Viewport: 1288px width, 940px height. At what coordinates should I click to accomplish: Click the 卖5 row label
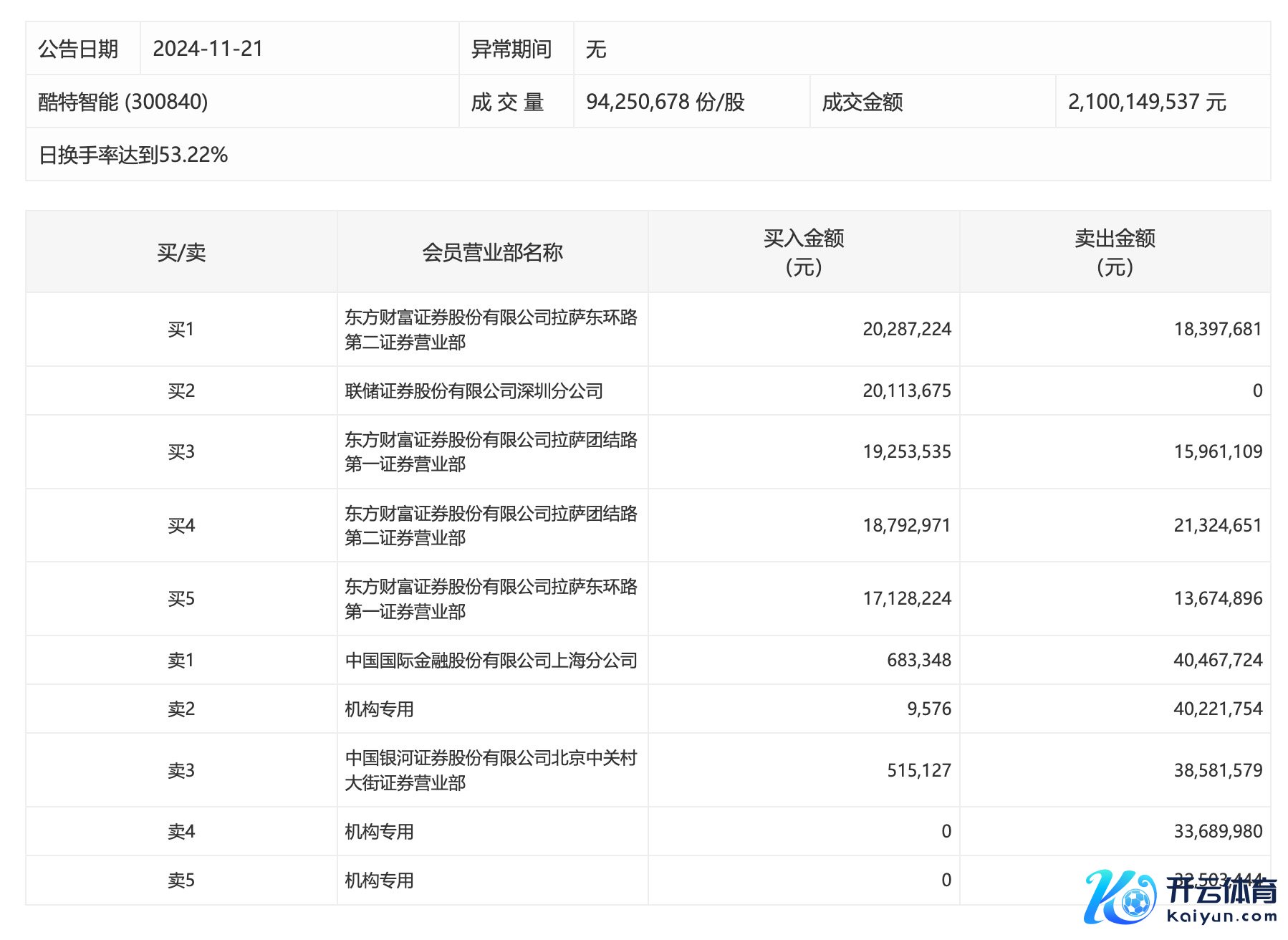point(181,881)
